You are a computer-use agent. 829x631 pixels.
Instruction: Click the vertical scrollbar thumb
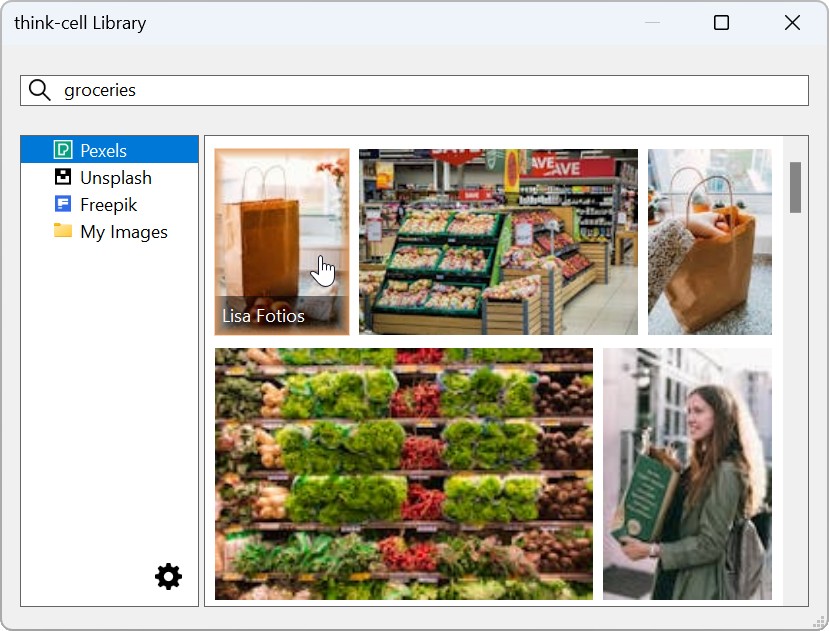click(795, 187)
